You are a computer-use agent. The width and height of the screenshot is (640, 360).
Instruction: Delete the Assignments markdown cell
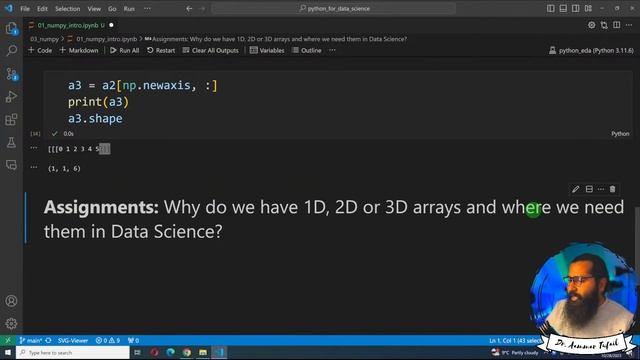613,189
